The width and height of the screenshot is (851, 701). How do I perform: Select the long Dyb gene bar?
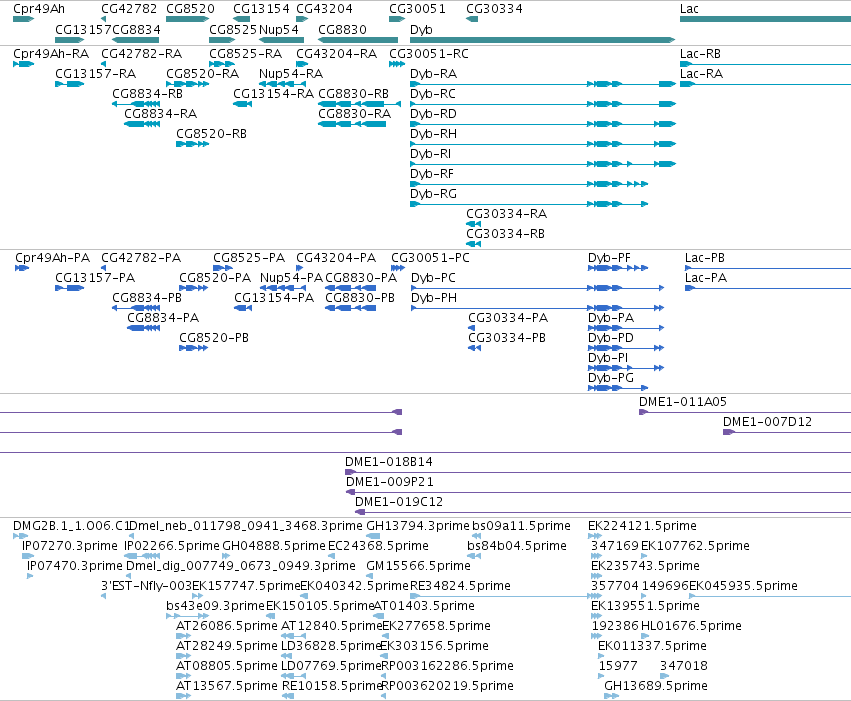click(542, 40)
